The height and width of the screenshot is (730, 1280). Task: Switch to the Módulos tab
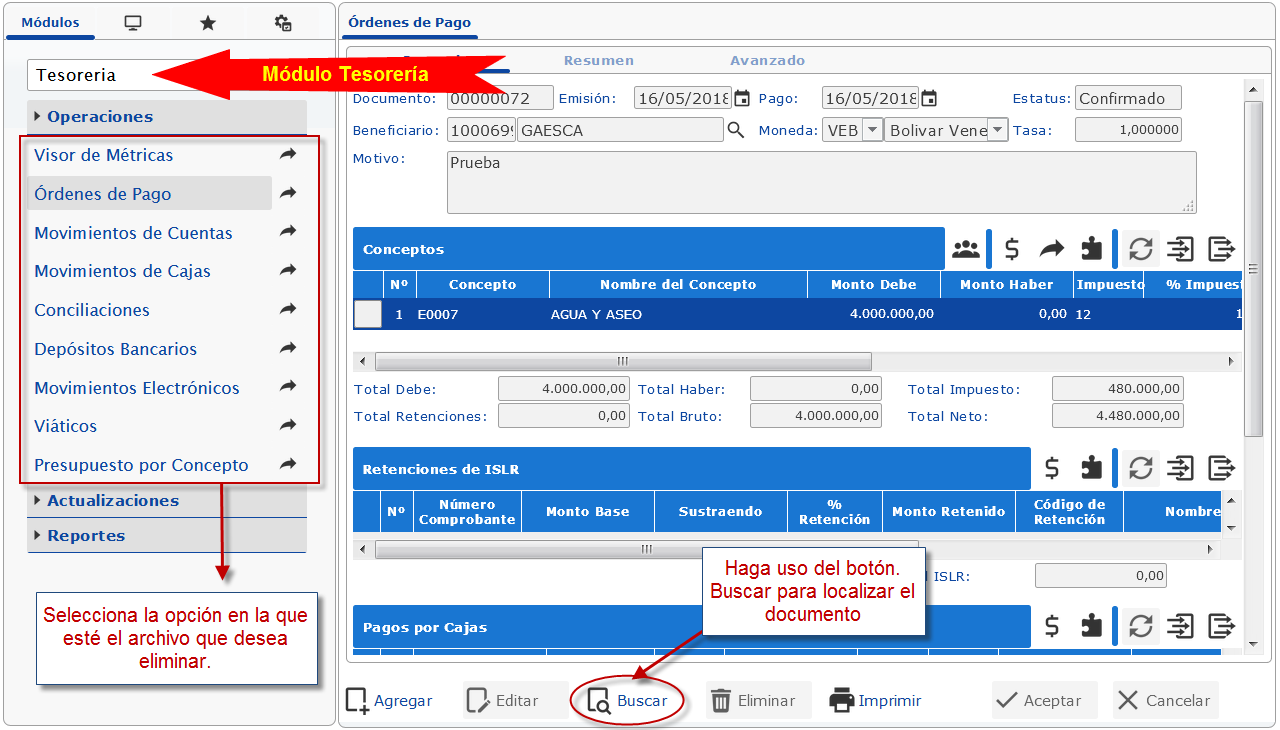coord(50,22)
